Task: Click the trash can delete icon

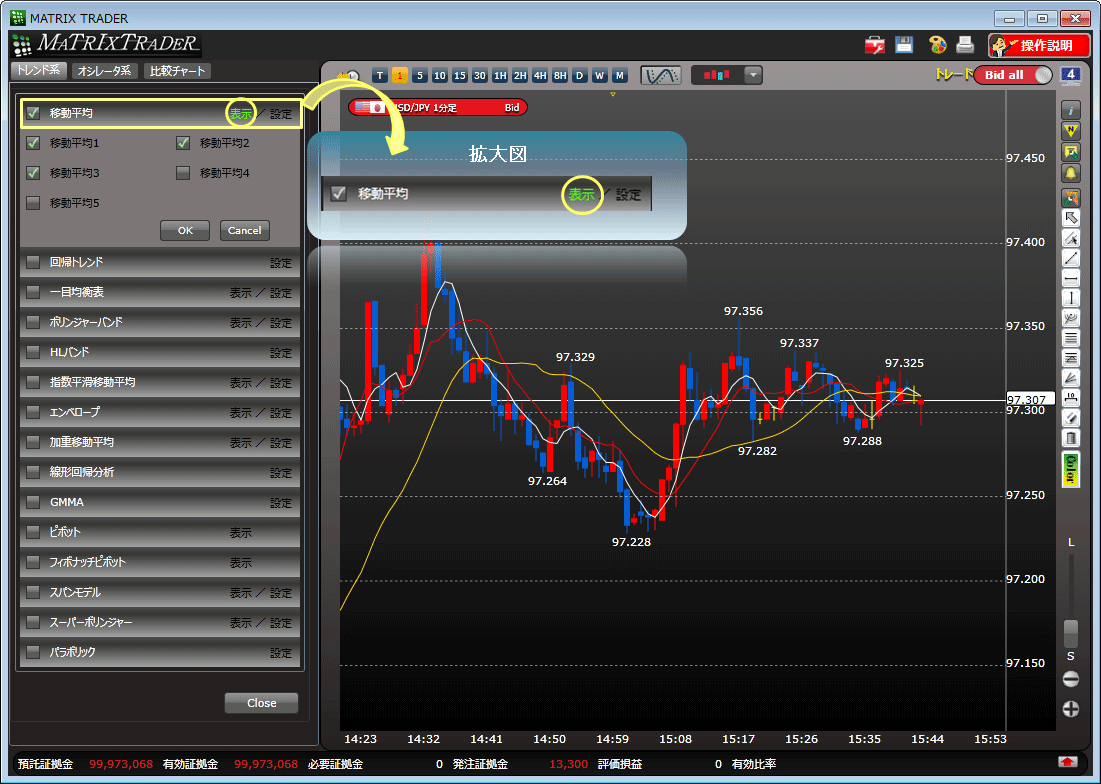Action: coord(1071,439)
